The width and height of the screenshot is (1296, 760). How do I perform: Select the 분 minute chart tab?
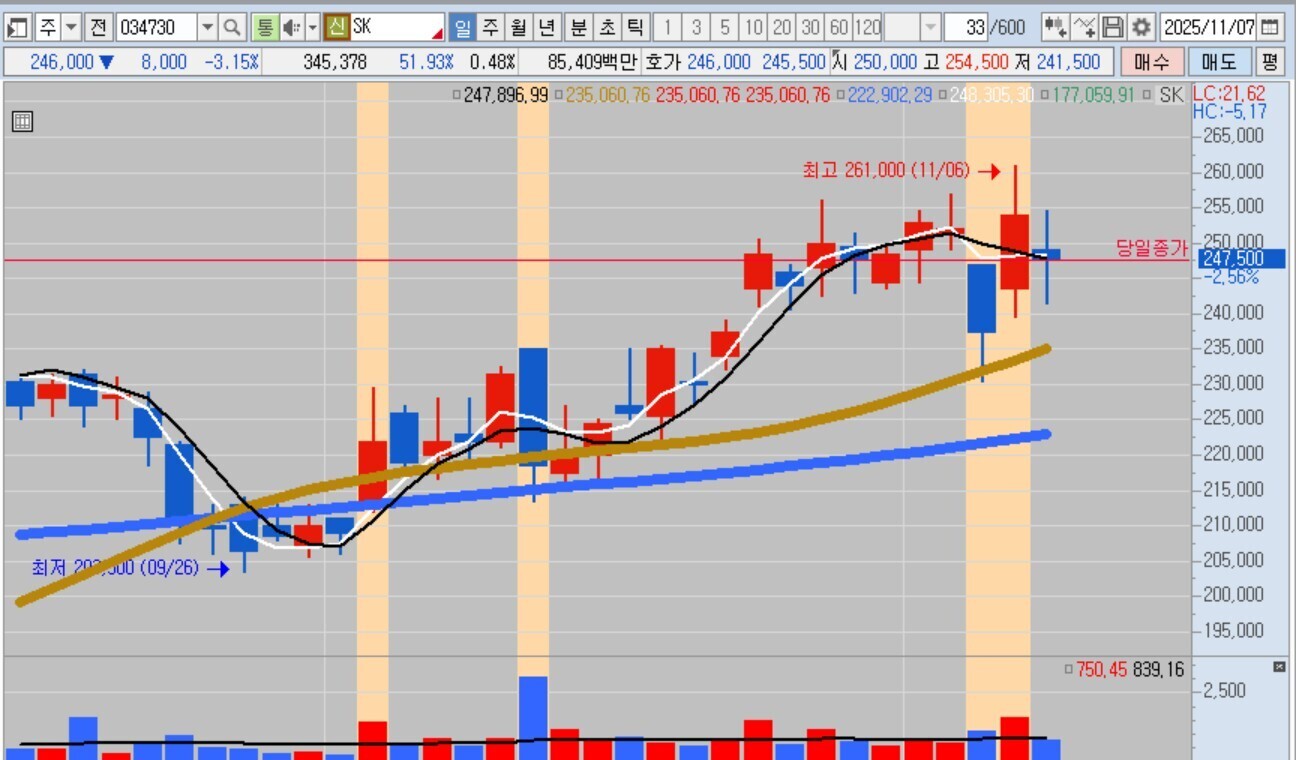tap(578, 27)
